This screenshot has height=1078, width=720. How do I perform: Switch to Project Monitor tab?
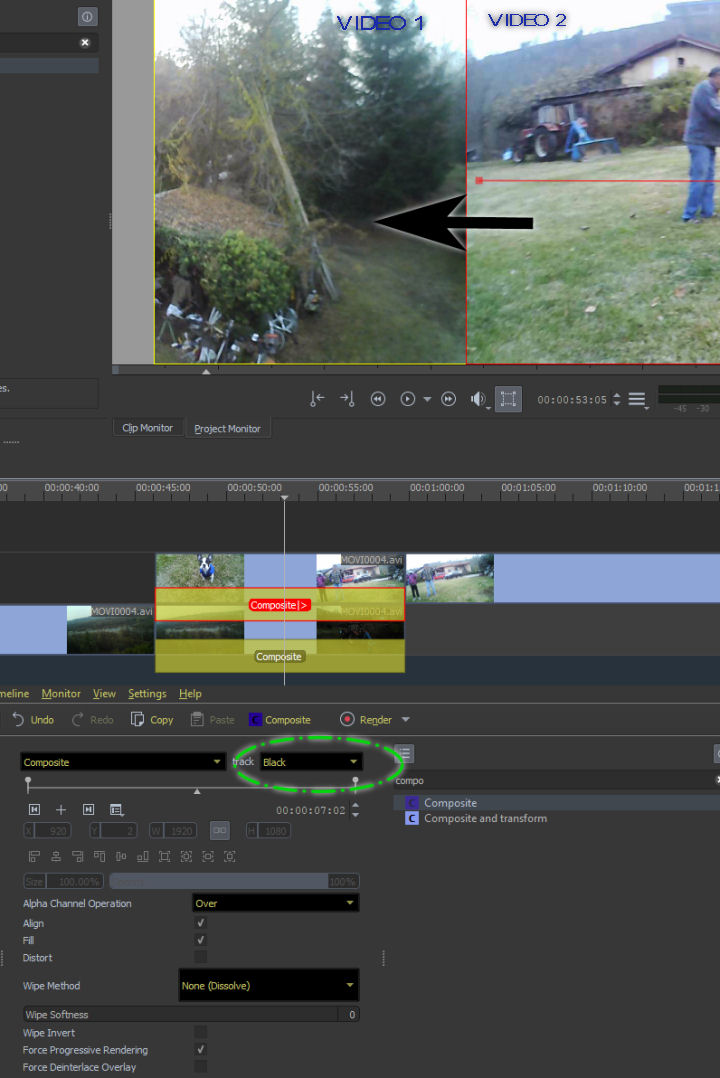(227, 428)
